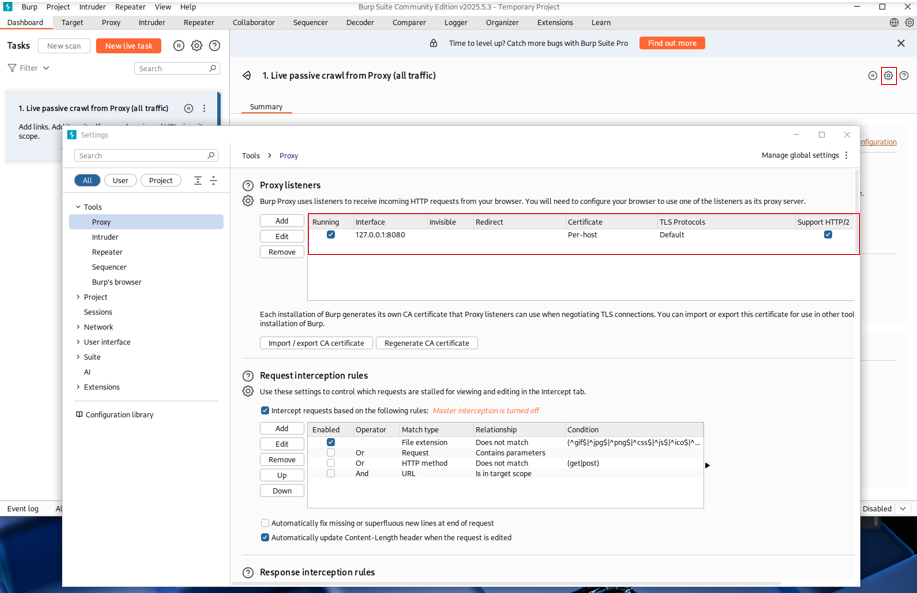Select the Summary tab of the task
917x593 pixels.
(x=266, y=106)
